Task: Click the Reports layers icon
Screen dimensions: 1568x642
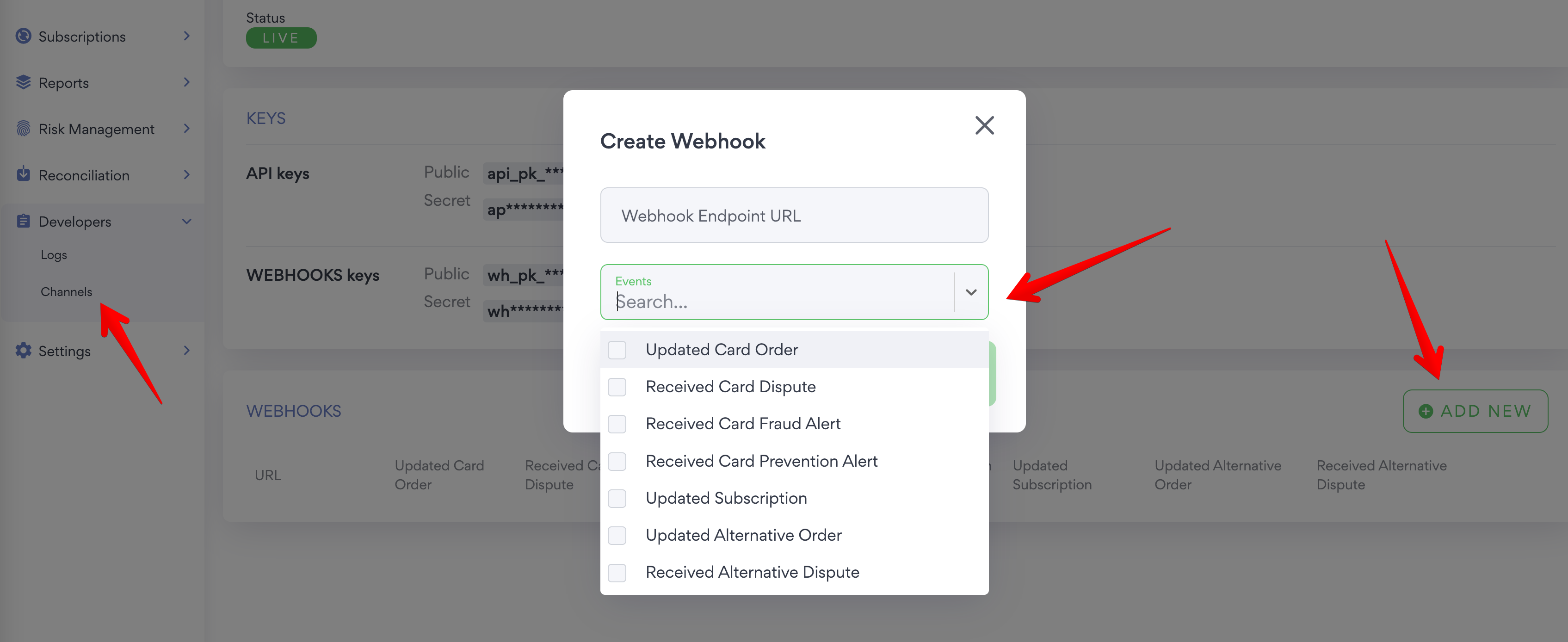Action: tap(23, 82)
